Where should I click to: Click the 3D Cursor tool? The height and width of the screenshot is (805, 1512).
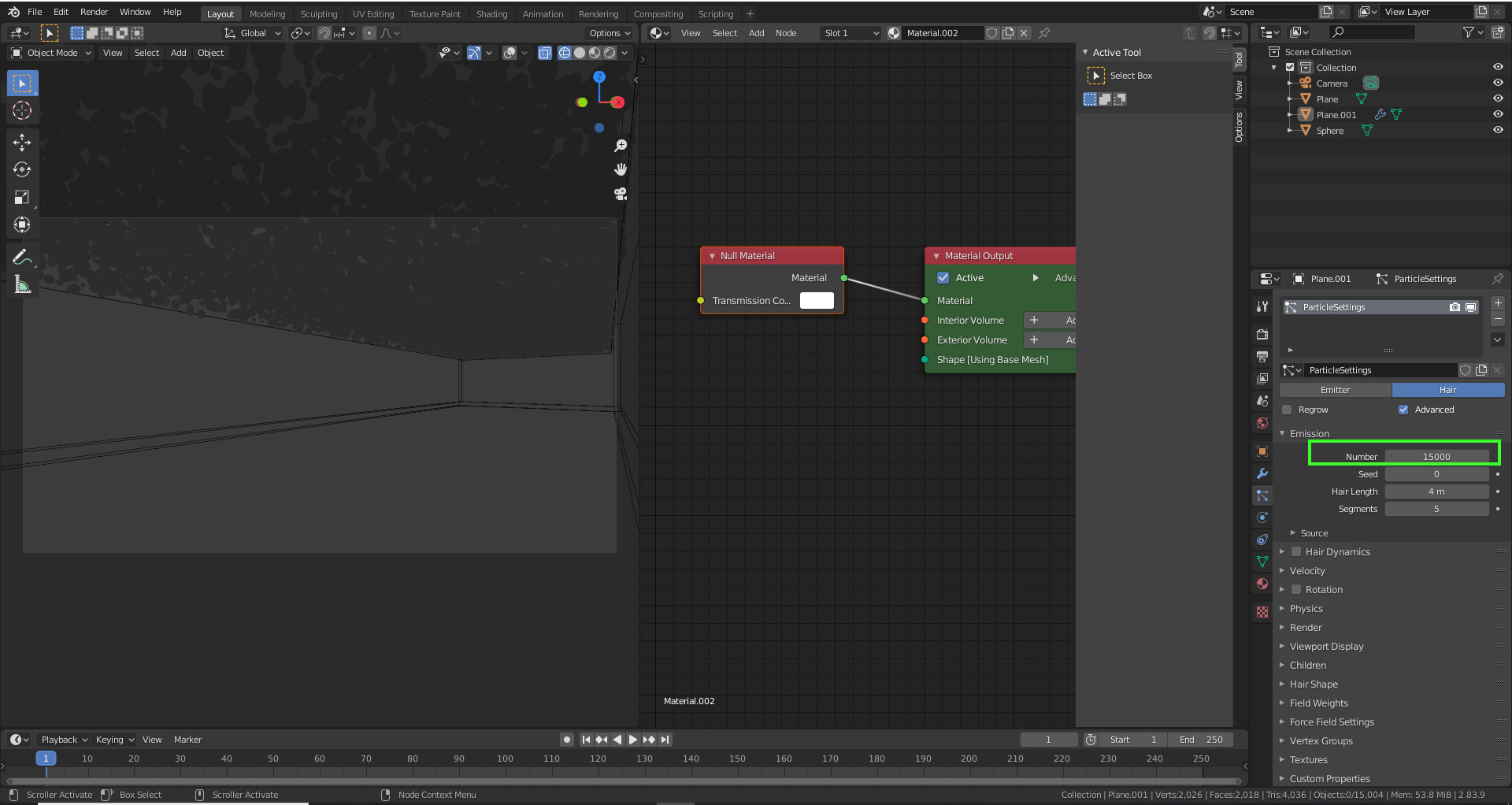(22, 110)
